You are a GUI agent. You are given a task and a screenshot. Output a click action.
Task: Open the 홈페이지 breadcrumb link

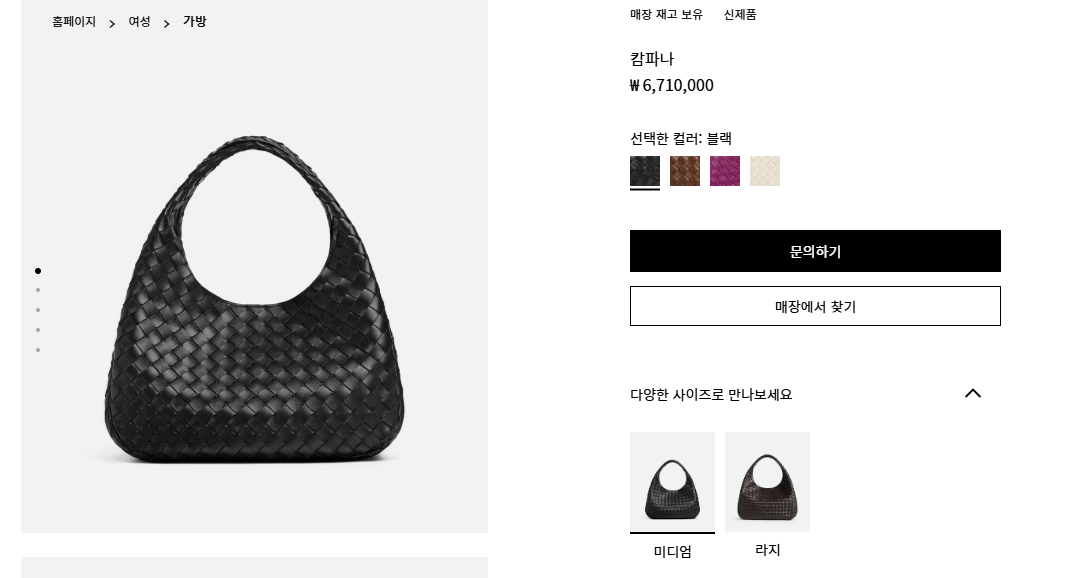click(x=74, y=21)
